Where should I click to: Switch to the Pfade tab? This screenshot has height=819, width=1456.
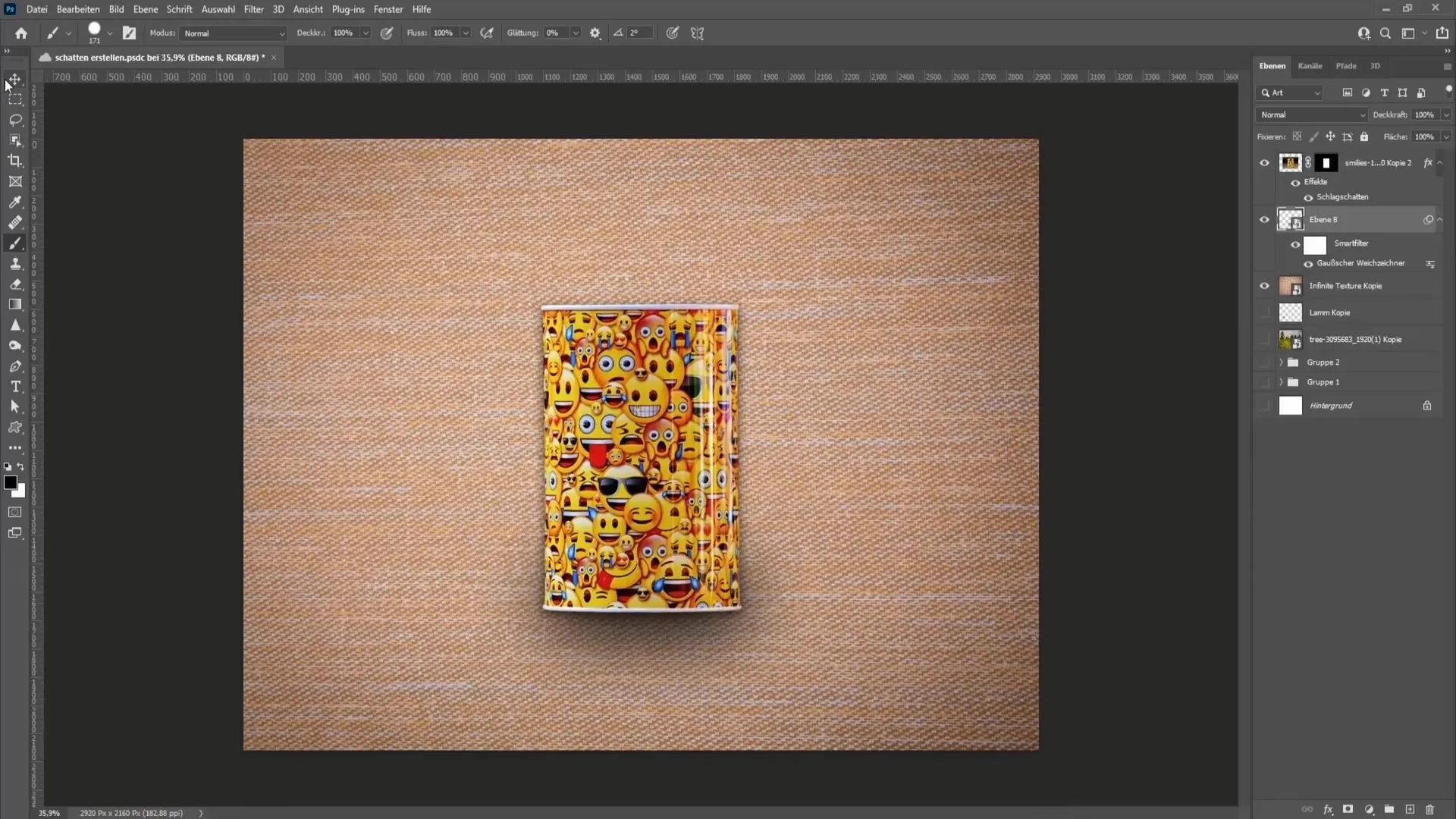pyautogui.click(x=1346, y=66)
